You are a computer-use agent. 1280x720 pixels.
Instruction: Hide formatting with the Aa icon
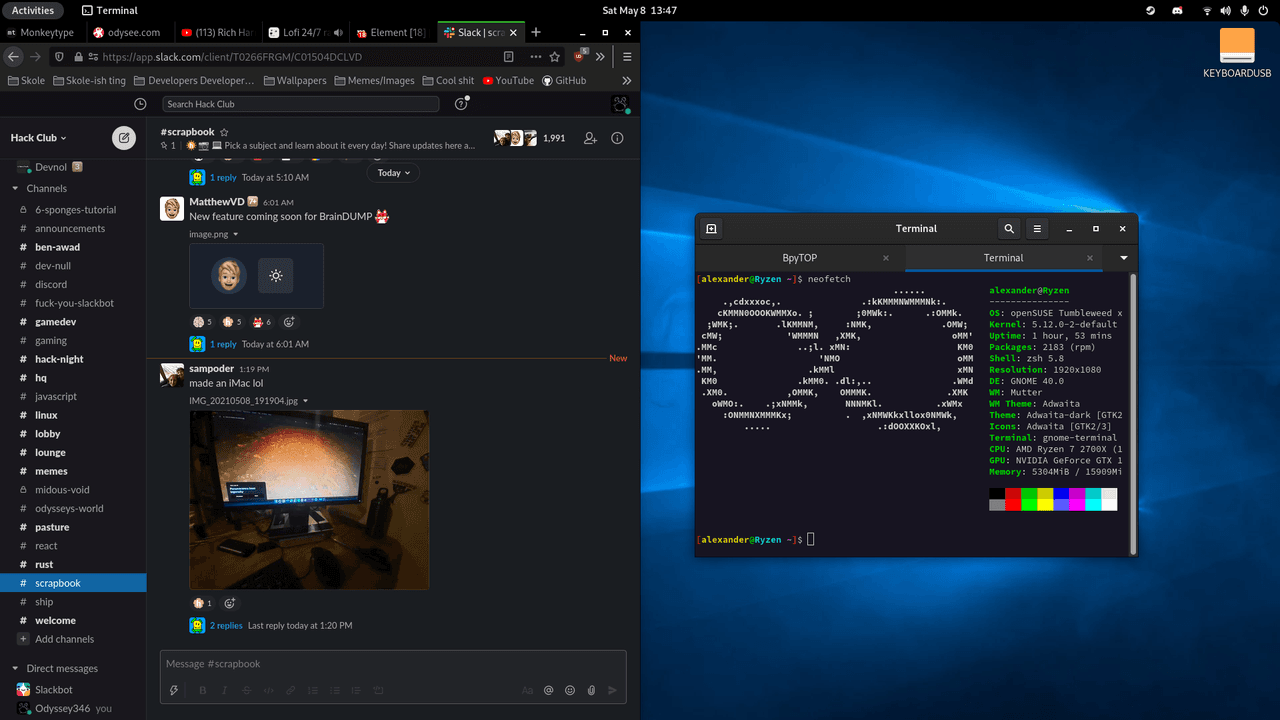(527, 690)
